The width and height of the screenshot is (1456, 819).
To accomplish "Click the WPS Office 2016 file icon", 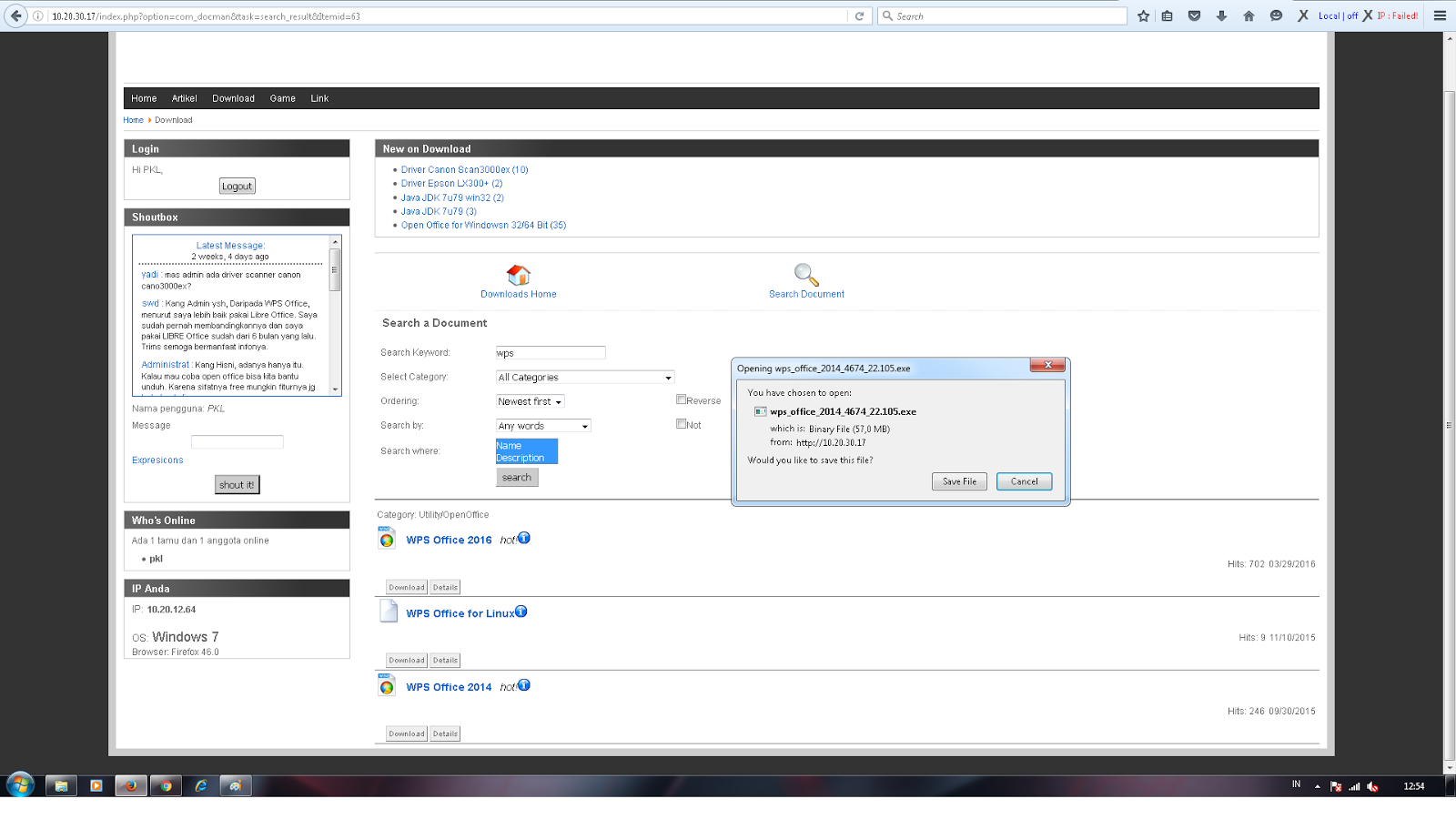I will [x=387, y=538].
